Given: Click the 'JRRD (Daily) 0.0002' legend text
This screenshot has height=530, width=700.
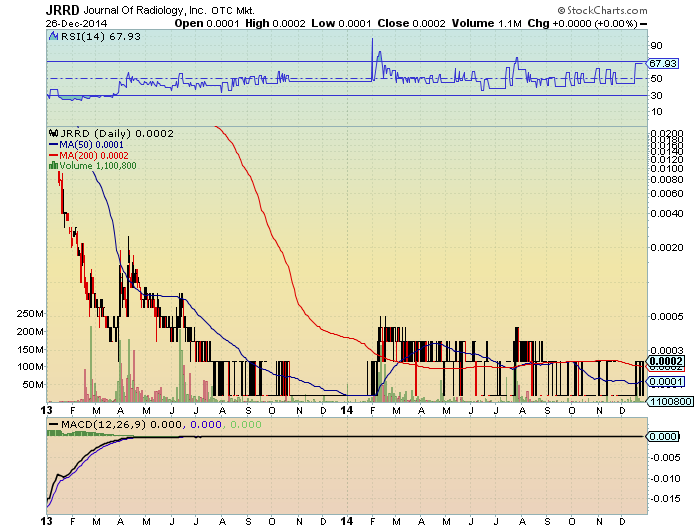Looking at the screenshot, I should [117, 133].
